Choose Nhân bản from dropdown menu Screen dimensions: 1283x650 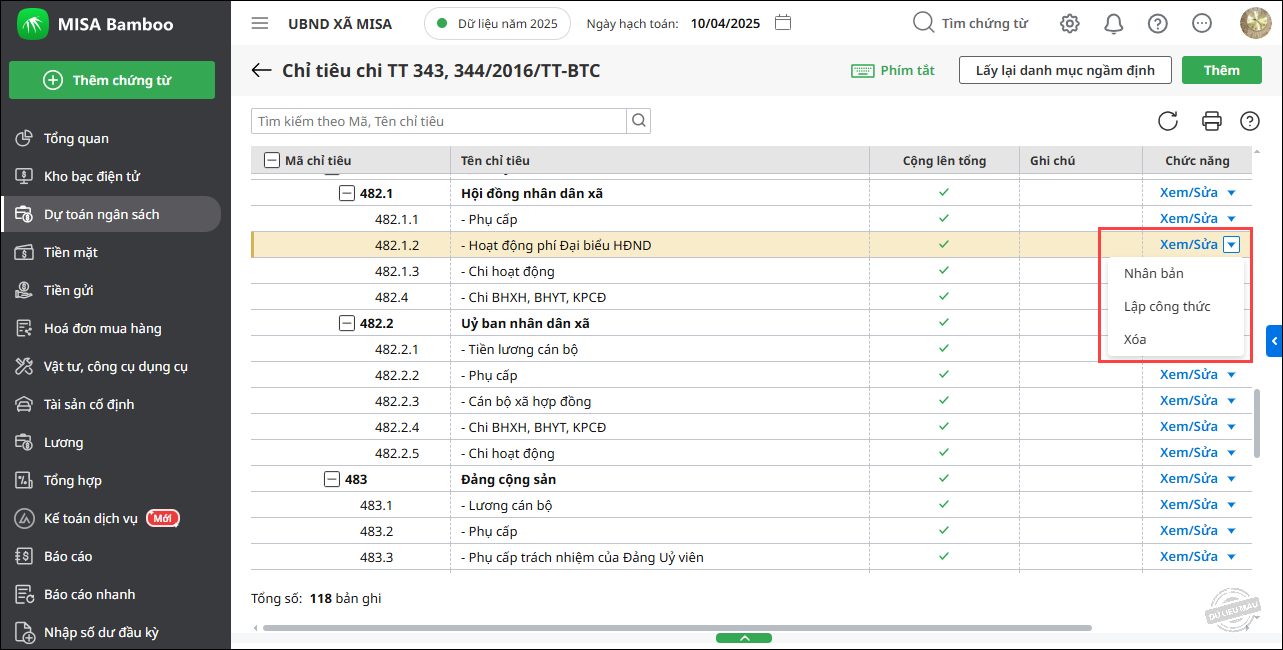(1153, 273)
